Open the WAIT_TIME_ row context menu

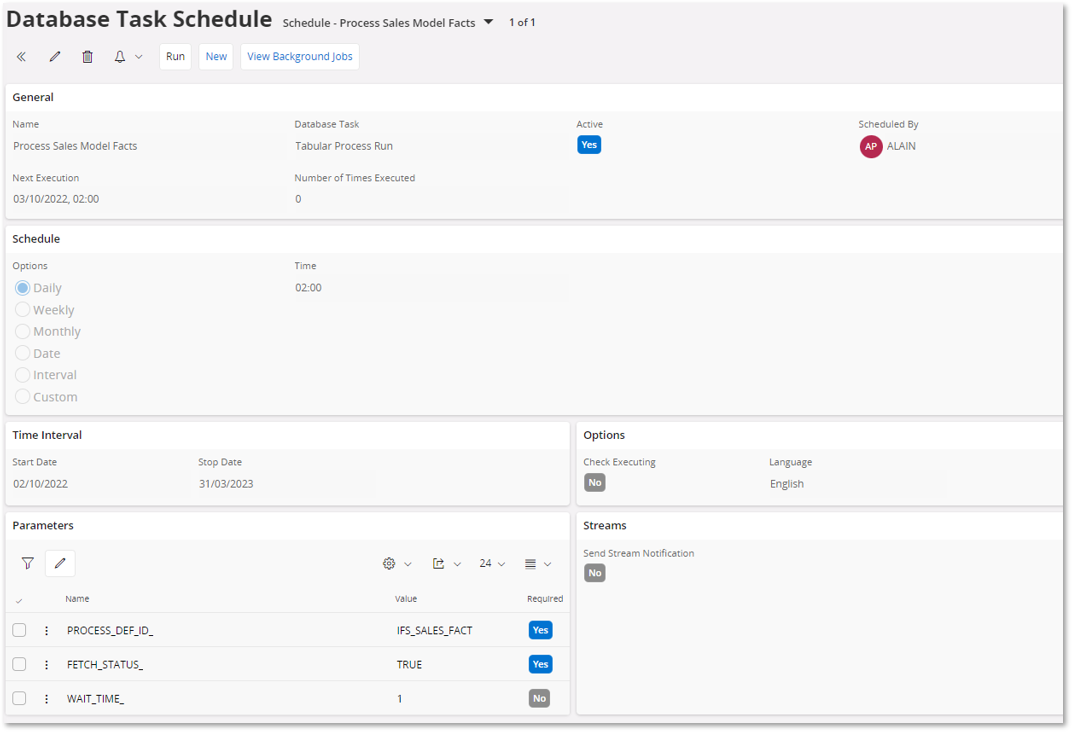(x=46, y=698)
